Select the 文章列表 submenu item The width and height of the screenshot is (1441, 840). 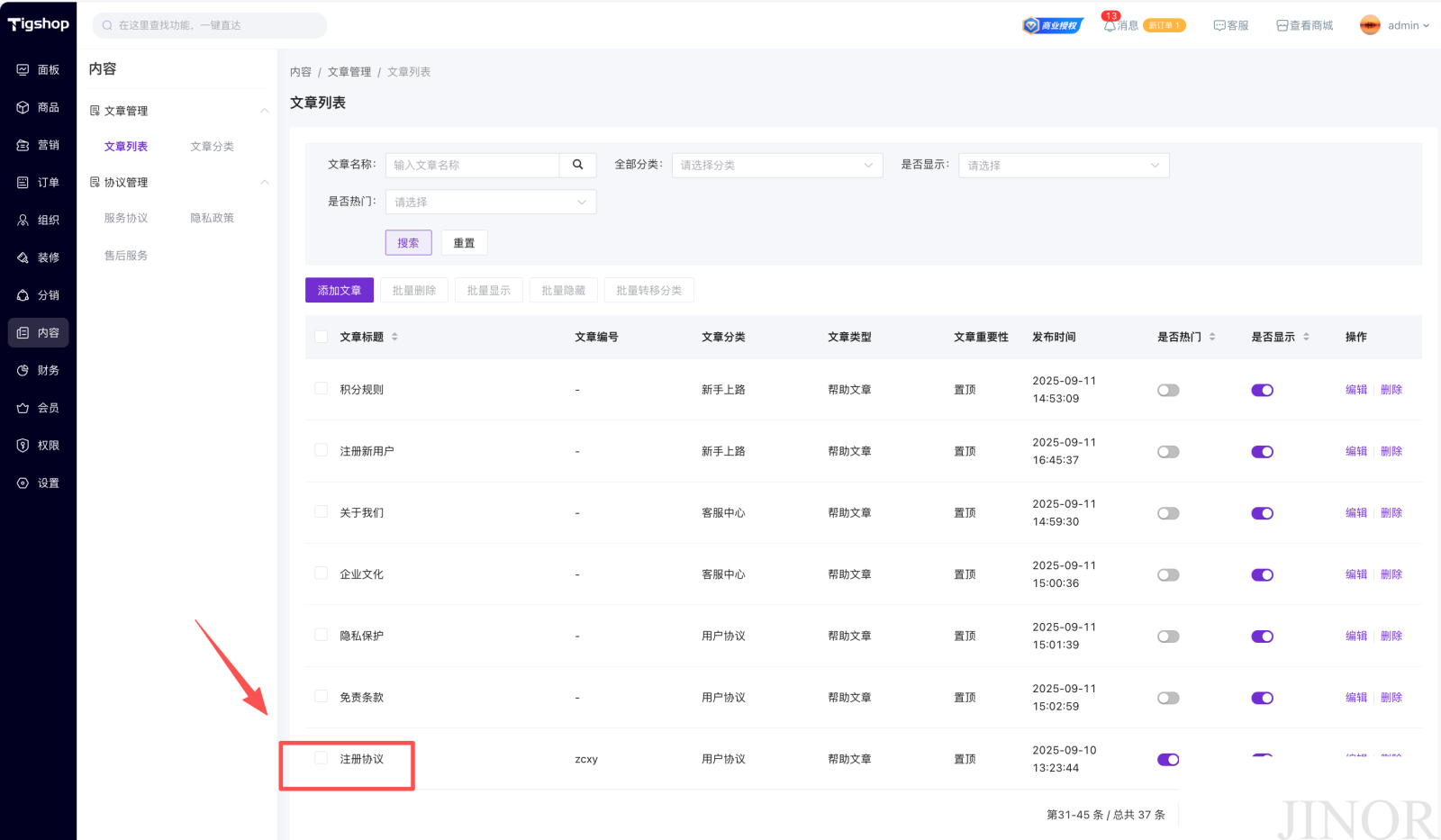click(x=126, y=146)
